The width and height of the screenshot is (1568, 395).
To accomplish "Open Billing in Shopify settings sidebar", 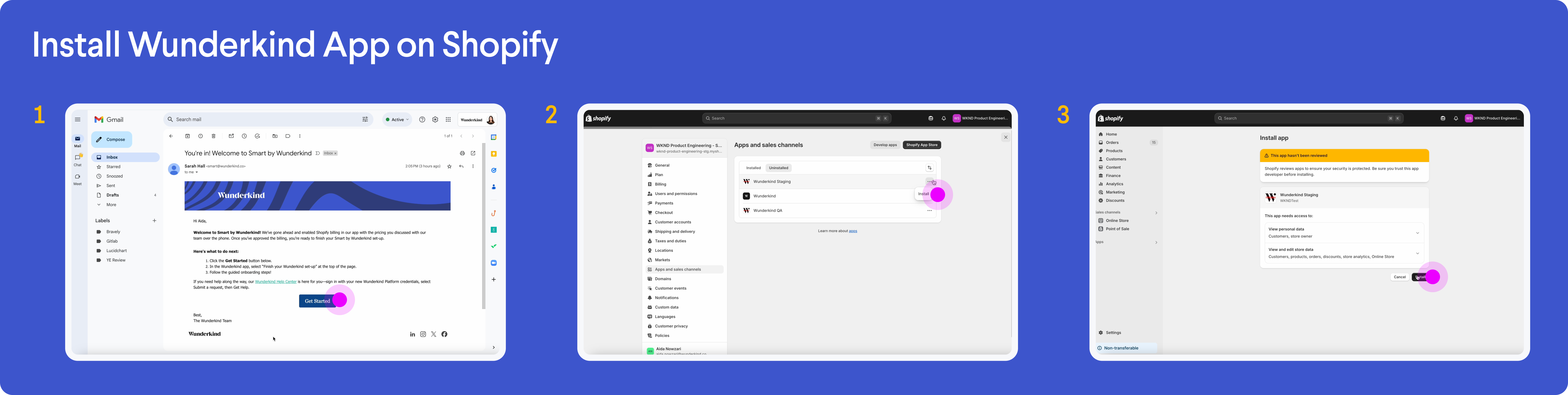I will click(x=661, y=184).
